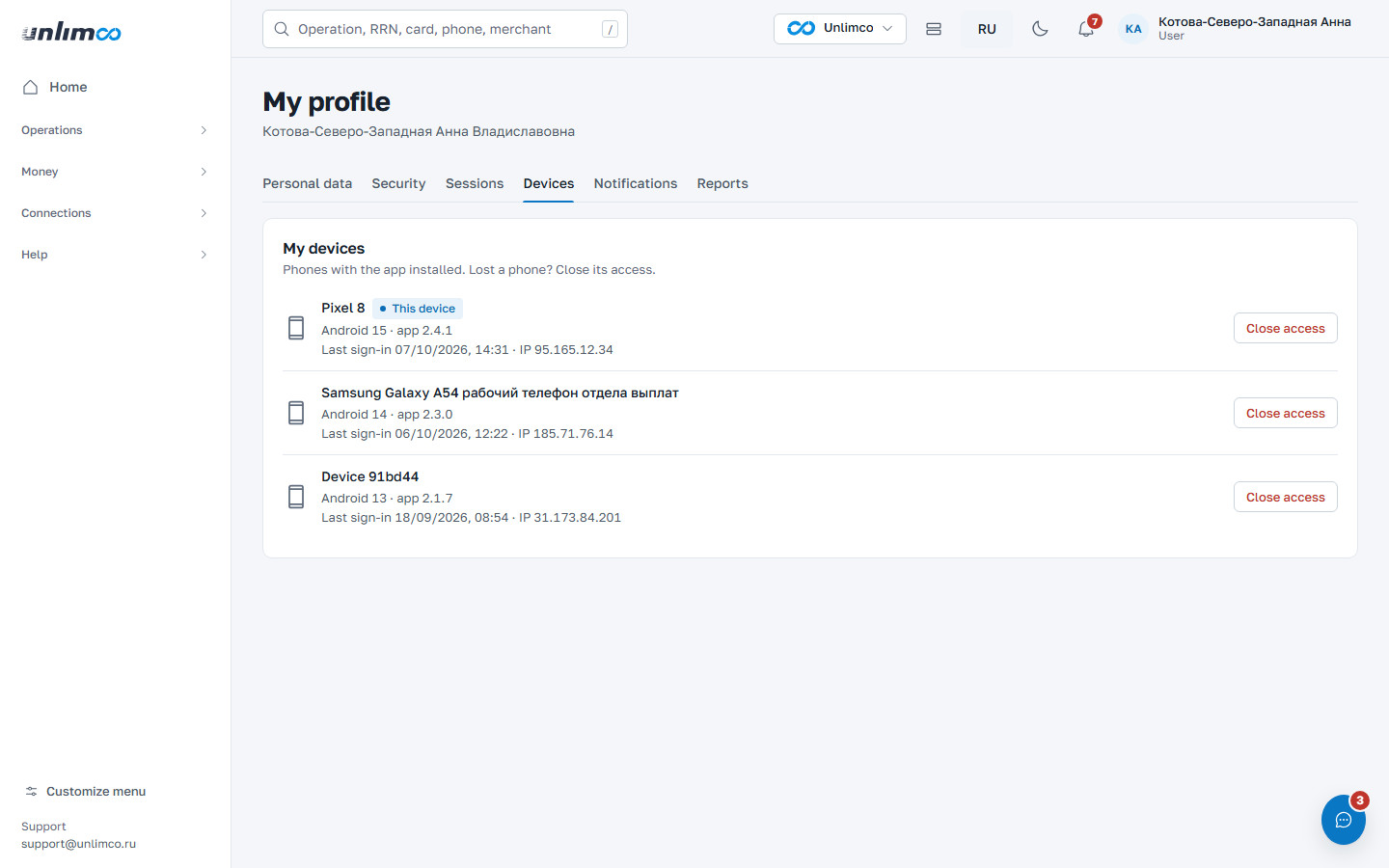Screen dimensions: 1389x868
Task: Close access for Device 91bd44
Action: pos(1286,497)
